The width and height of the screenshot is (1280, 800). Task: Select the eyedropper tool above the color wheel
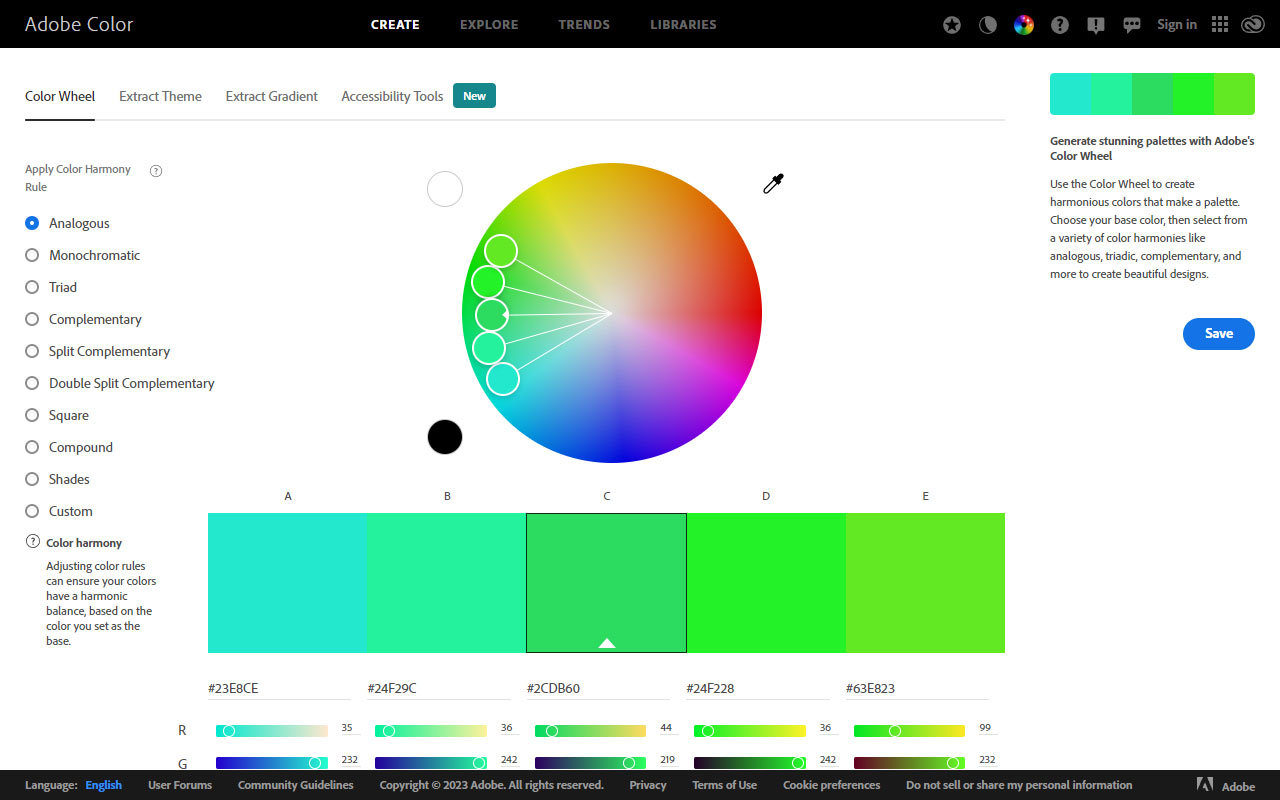click(x=772, y=184)
